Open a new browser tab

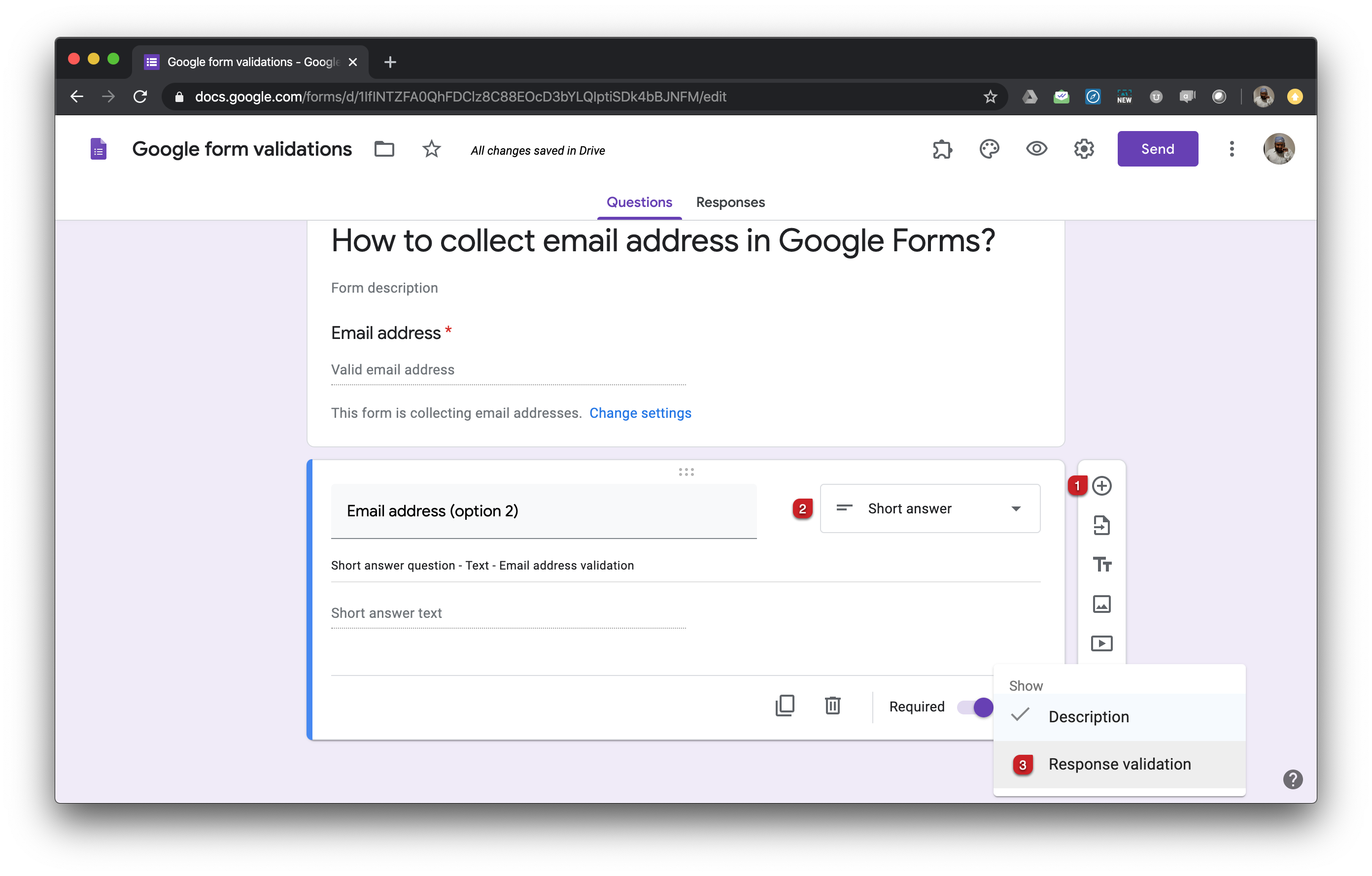390,62
